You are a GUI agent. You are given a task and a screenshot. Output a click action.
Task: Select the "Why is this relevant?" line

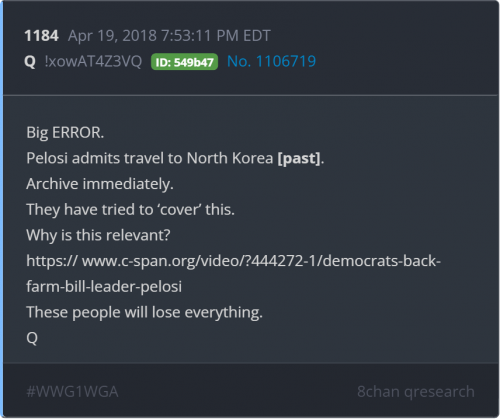[x=98, y=235]
